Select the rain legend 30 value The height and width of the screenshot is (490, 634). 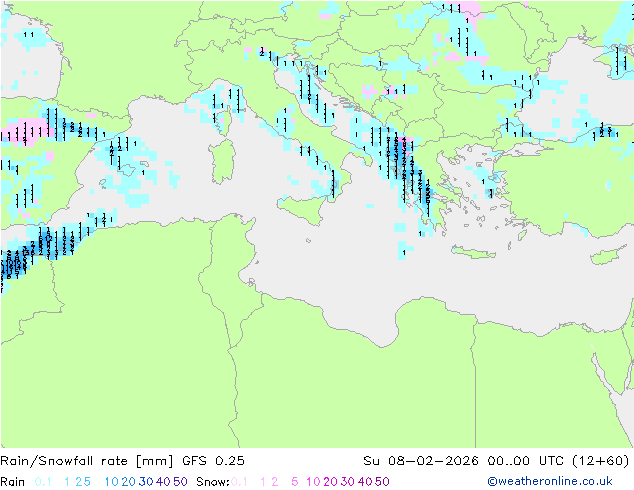[x=146, y=482]
